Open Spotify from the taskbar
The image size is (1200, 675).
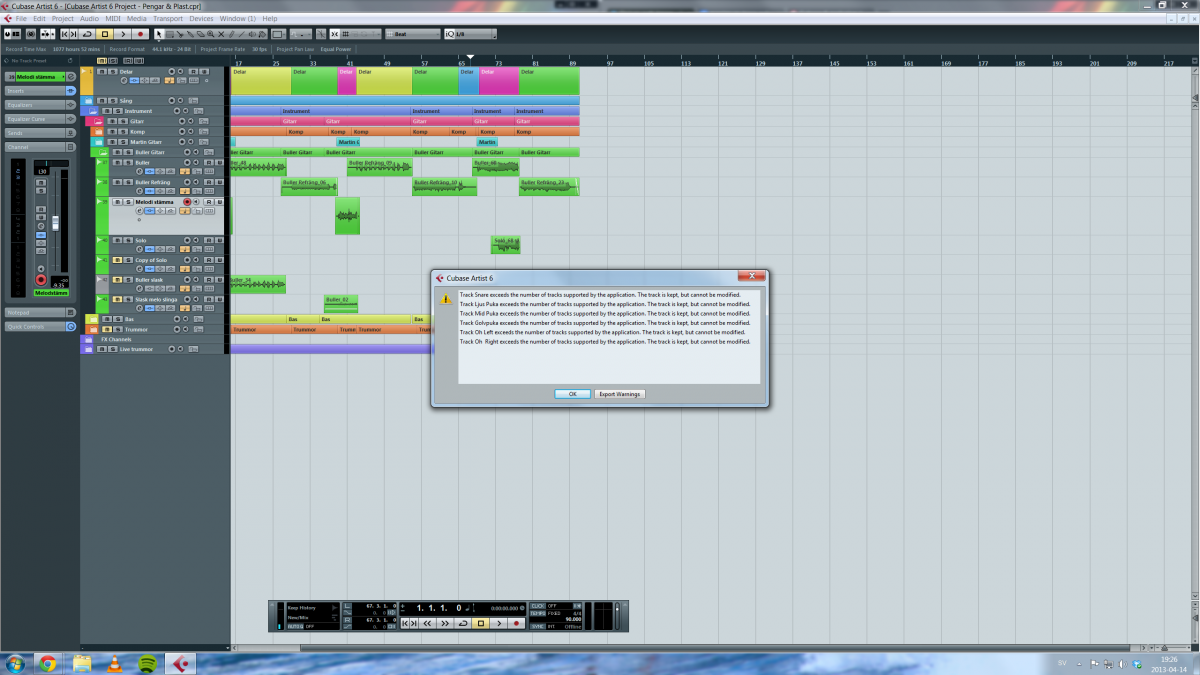pos(147,663)
